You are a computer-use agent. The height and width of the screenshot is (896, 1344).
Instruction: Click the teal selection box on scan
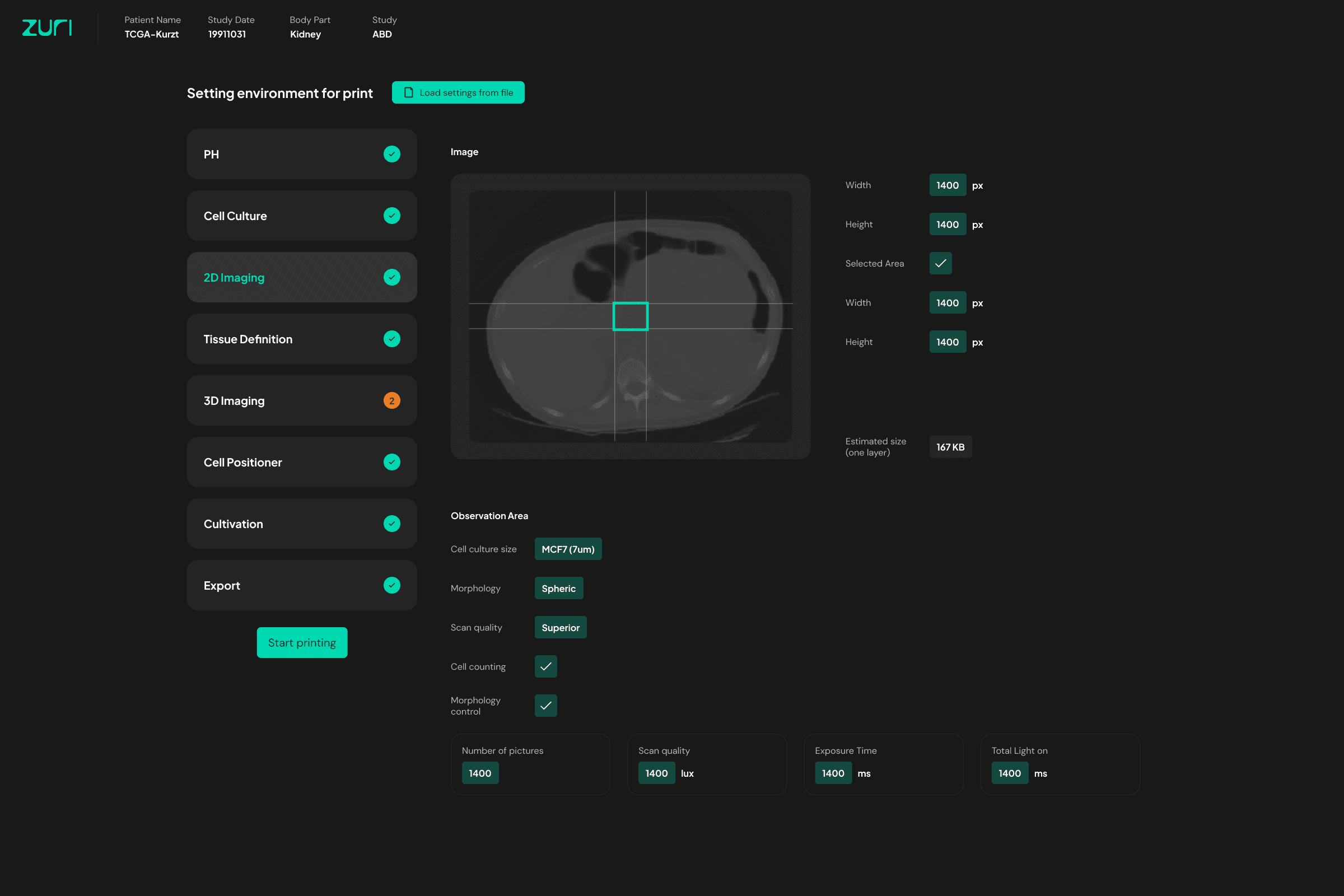pos(631,316)
